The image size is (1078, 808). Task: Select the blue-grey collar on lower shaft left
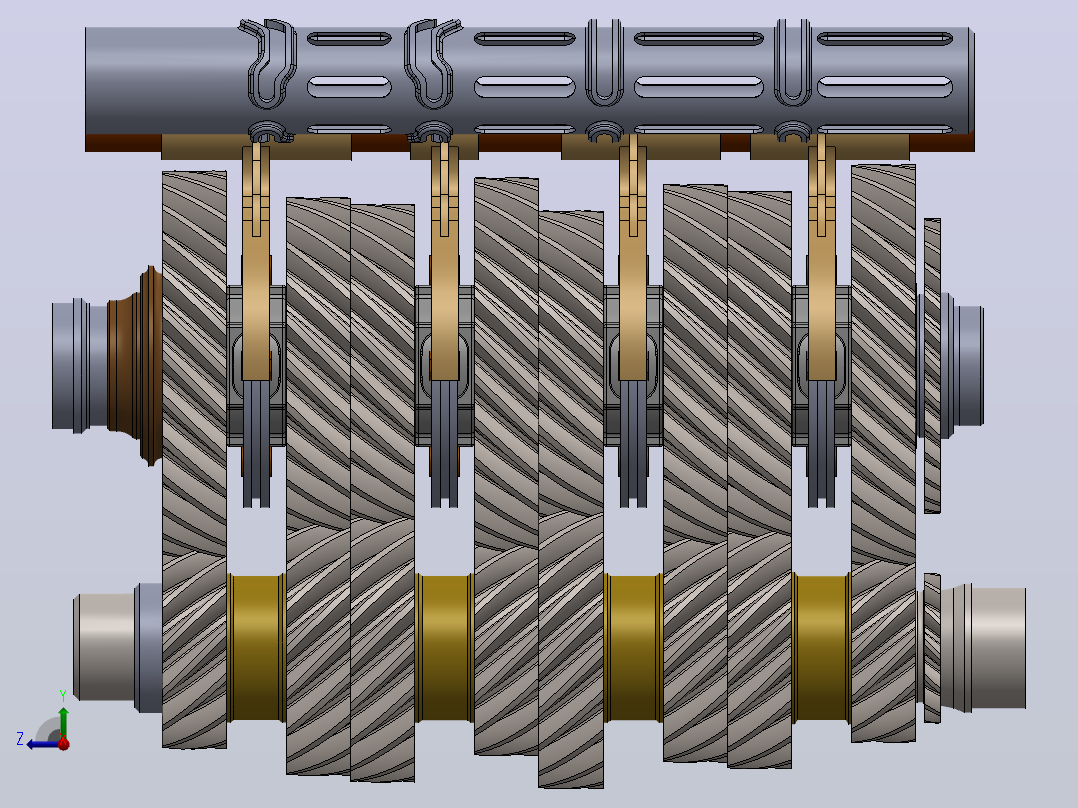coord(148,647)
